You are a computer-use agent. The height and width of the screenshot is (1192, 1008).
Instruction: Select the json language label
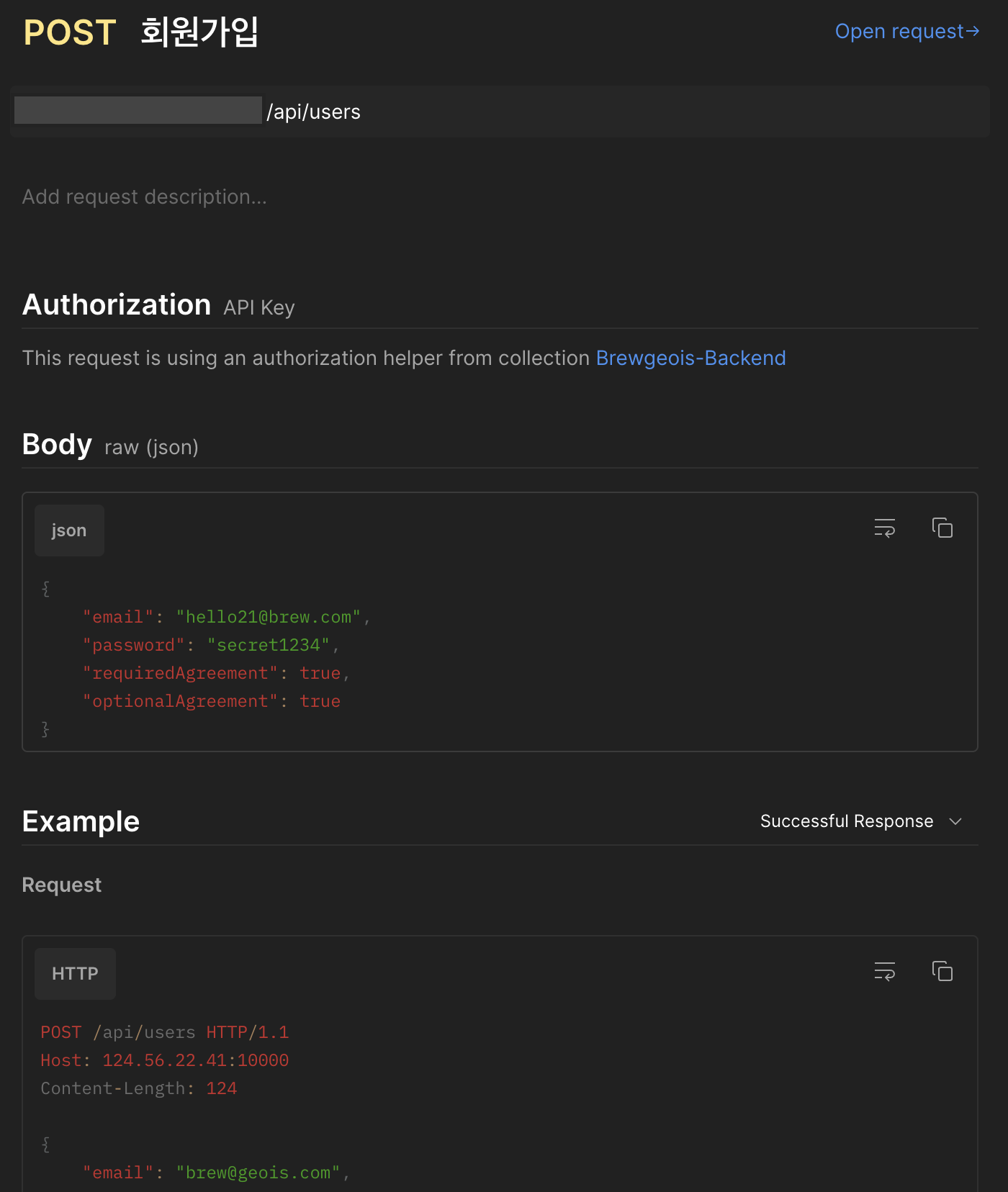69,530
